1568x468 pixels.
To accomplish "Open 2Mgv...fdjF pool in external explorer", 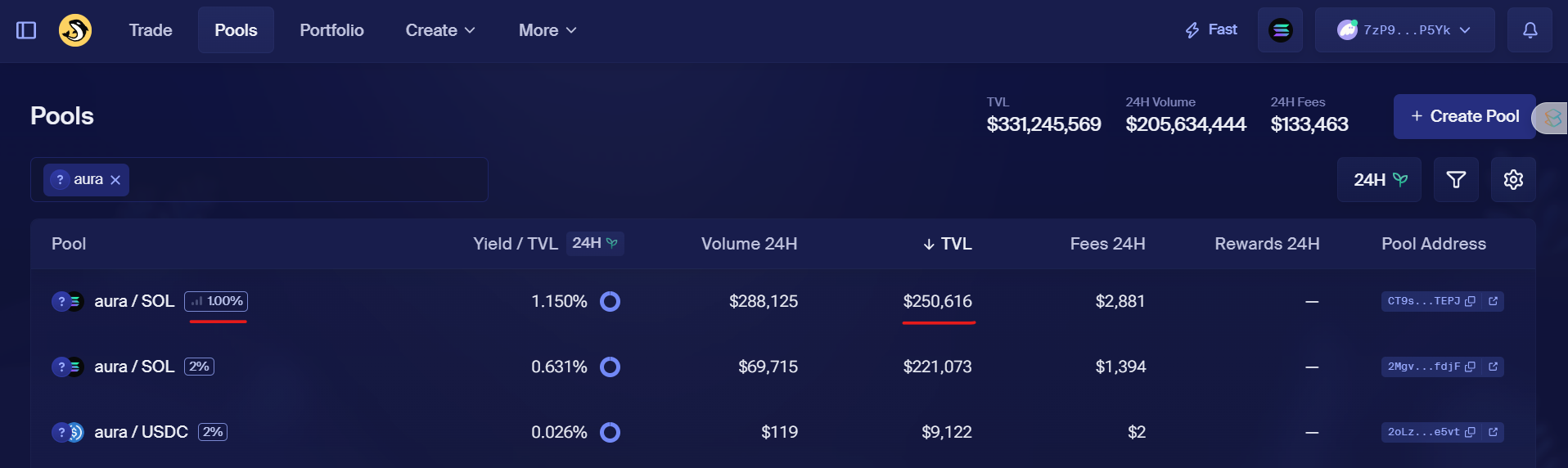I will pos(1493,367).
